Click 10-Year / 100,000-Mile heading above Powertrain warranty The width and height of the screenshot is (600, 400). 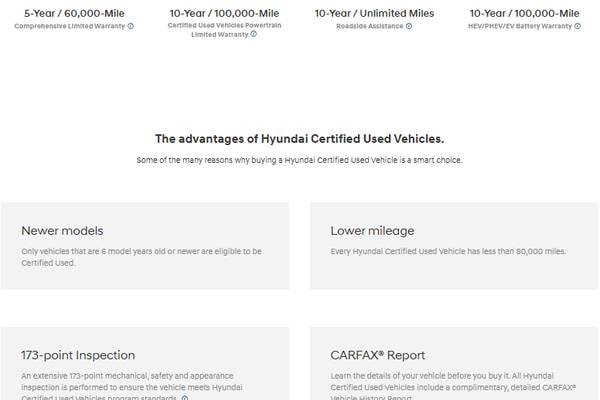[225, 13]
